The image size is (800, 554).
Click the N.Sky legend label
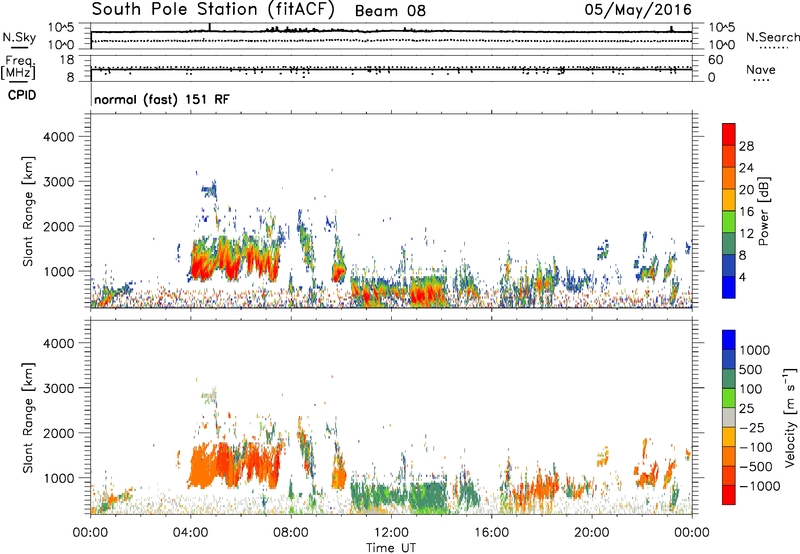click(x=19, y=37)
